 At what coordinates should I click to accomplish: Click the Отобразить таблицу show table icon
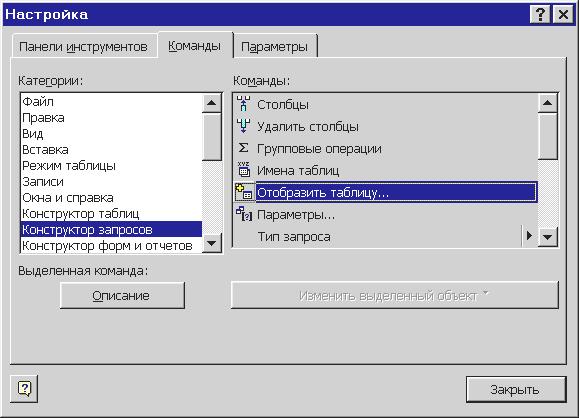[x=244, y=192]
